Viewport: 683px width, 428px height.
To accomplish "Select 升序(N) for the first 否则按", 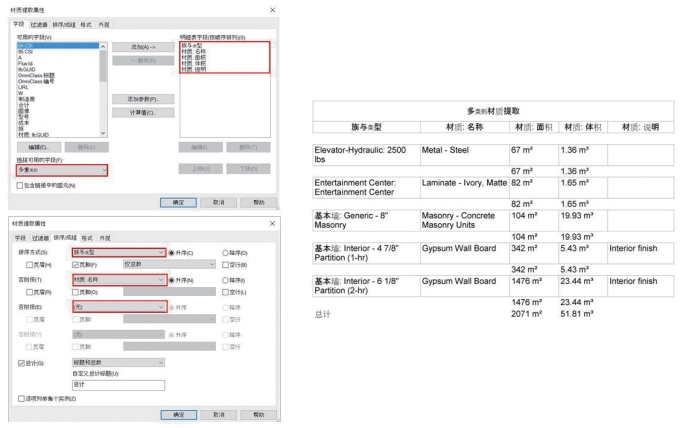I will pos(172,280).
